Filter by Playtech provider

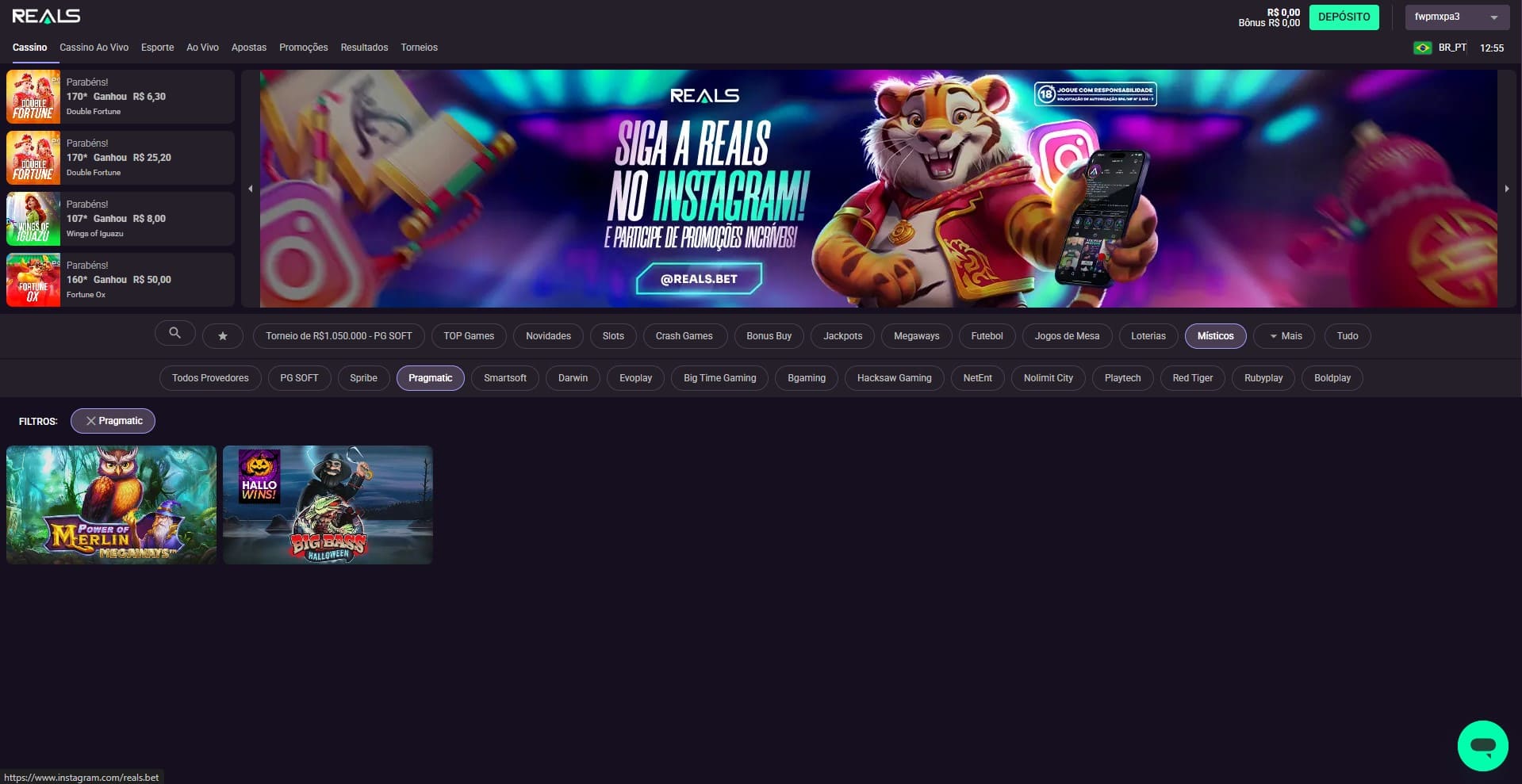click(1122, 378)
